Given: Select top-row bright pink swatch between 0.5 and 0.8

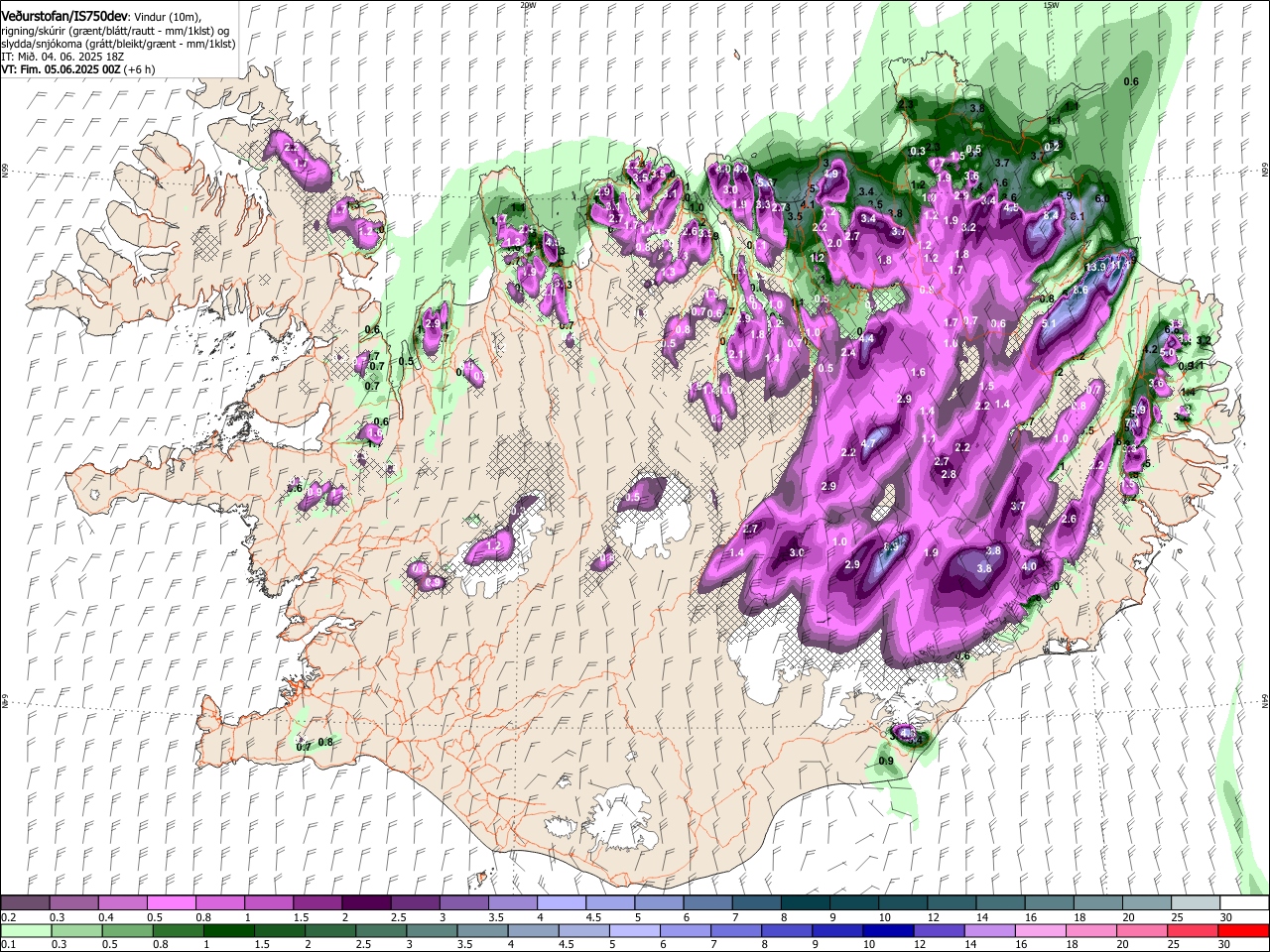Looking at the screenshot, I should tap(171, 902).
